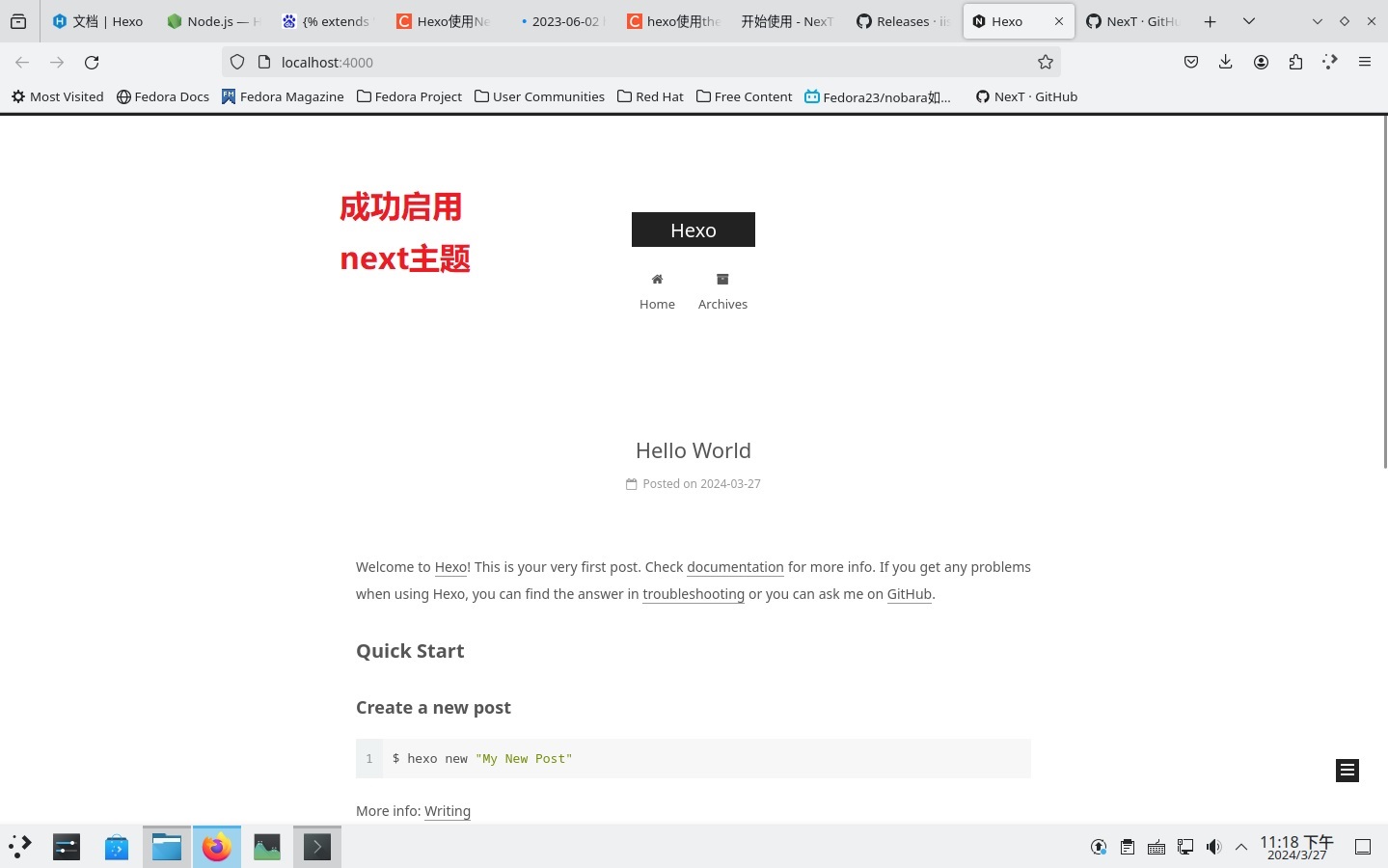Viewport: 1388px width, 868px height.
Task: Expand the Free Content bookmark folder
Action: pos(744,96)
